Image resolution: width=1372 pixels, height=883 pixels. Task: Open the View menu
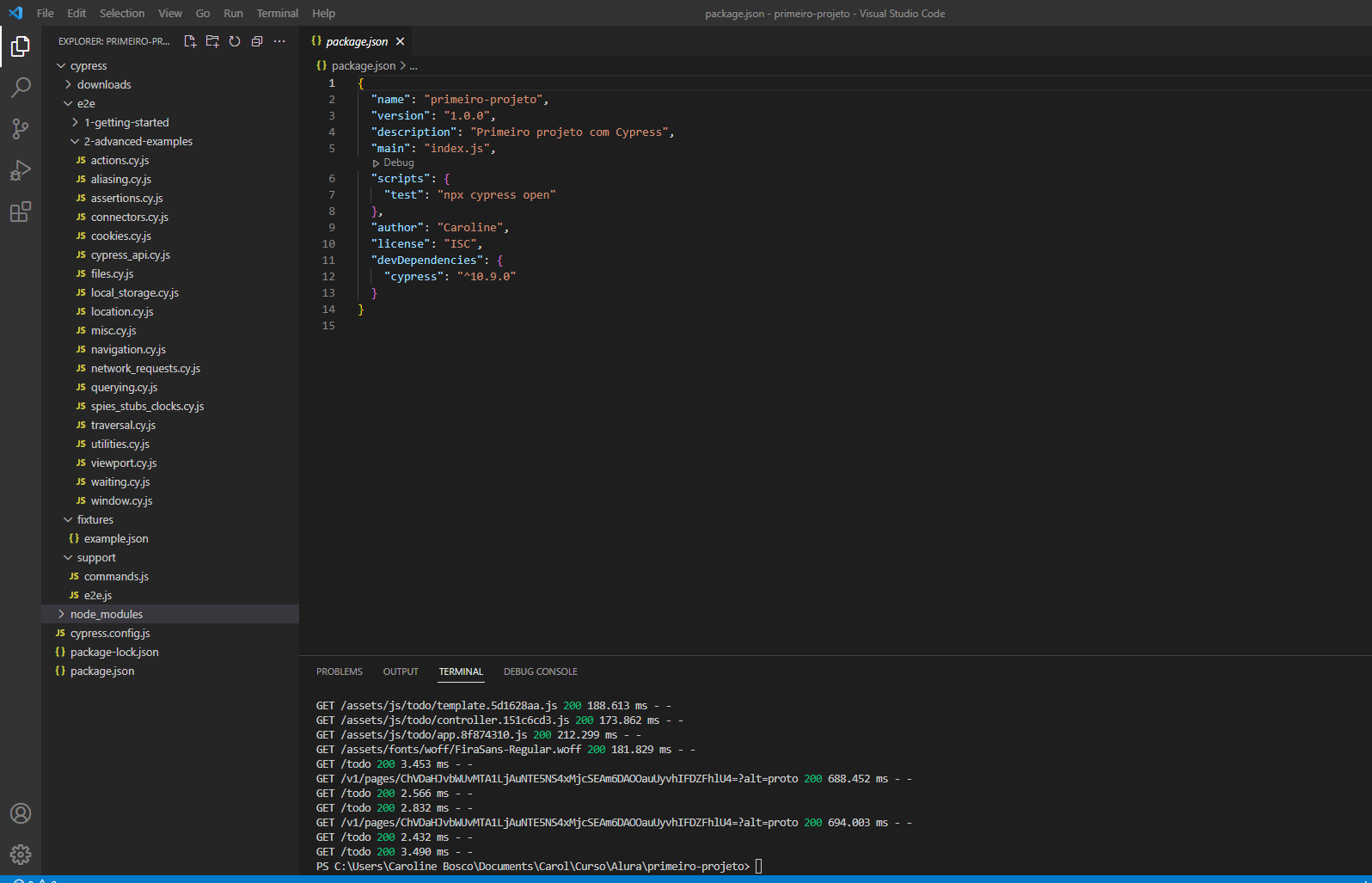click(170, 13)
